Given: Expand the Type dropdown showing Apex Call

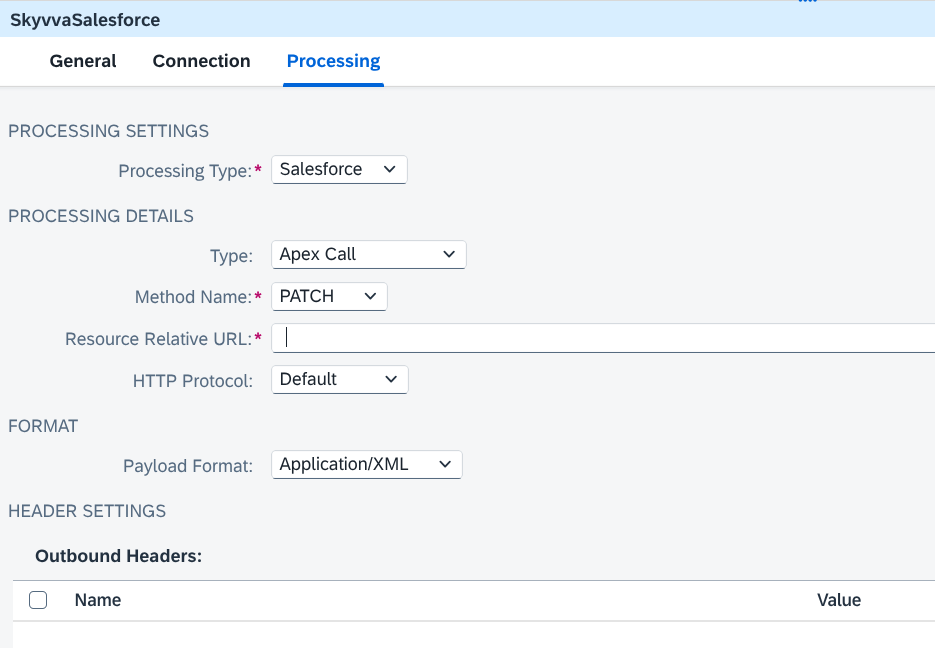Looking at the screenshot, I should tap(369, 255).
